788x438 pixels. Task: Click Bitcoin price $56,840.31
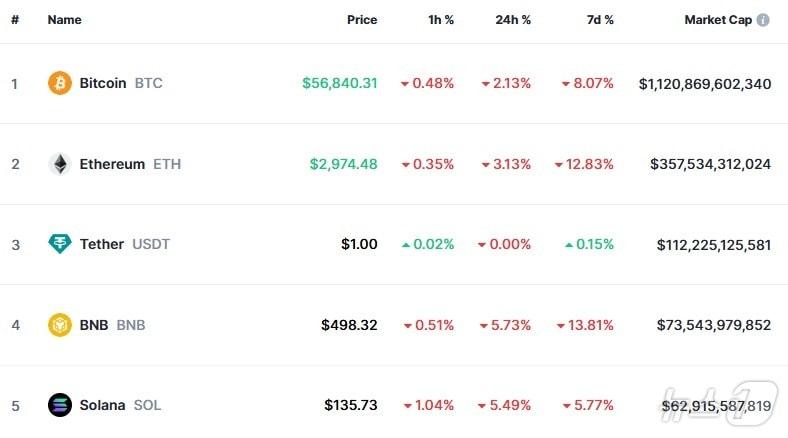pyautogui.click(x=340, y=83)
